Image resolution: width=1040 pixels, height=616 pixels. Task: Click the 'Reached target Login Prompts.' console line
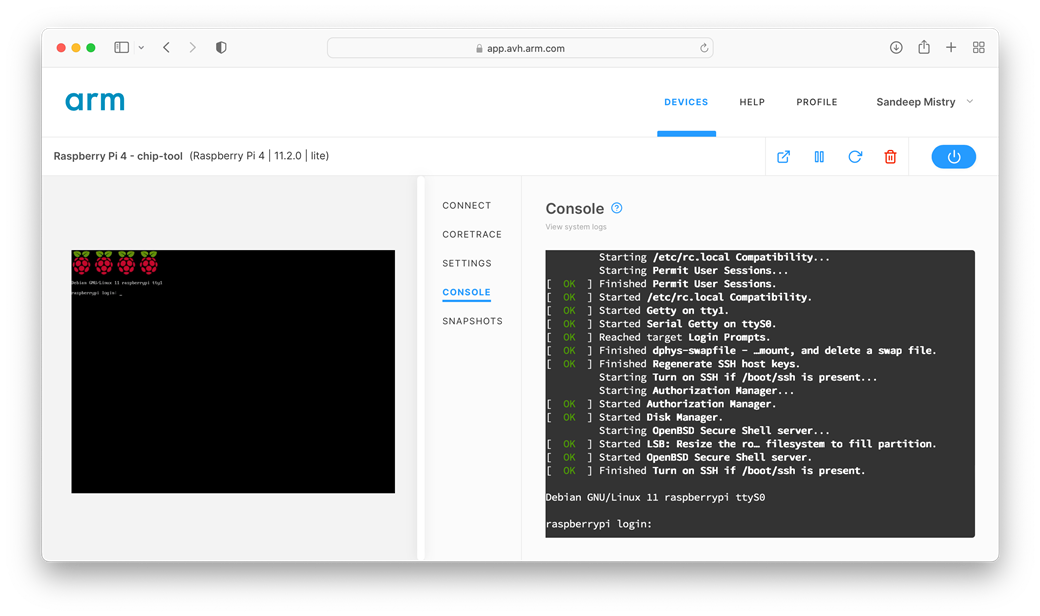pos(684,338)
